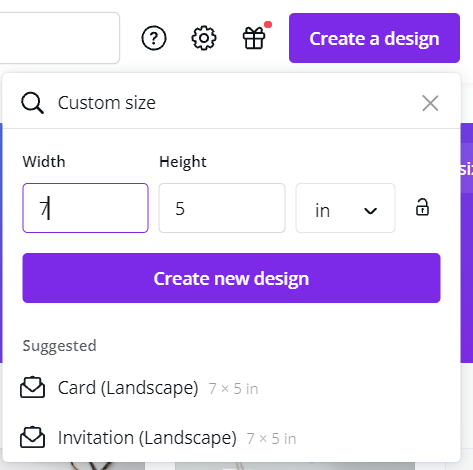
Task: Close the custom size panel
Action: tap(430, 103)
